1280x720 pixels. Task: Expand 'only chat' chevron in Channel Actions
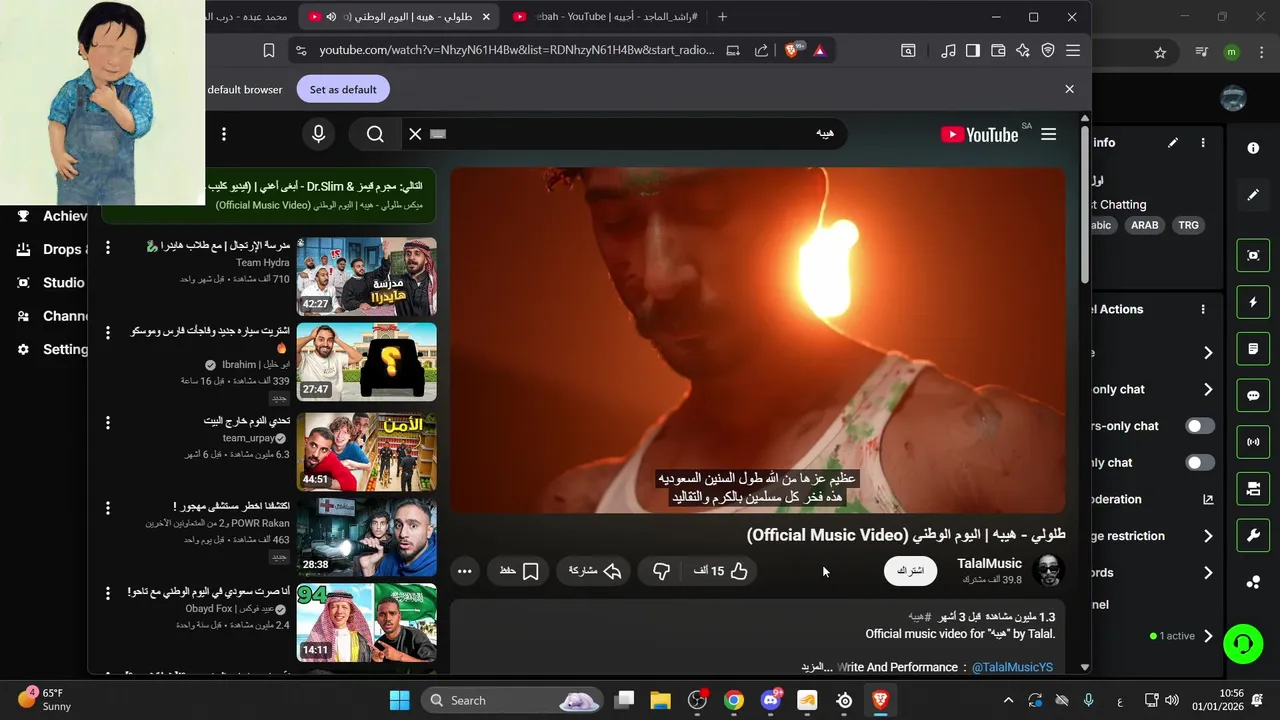click(x=1208, y=389)
